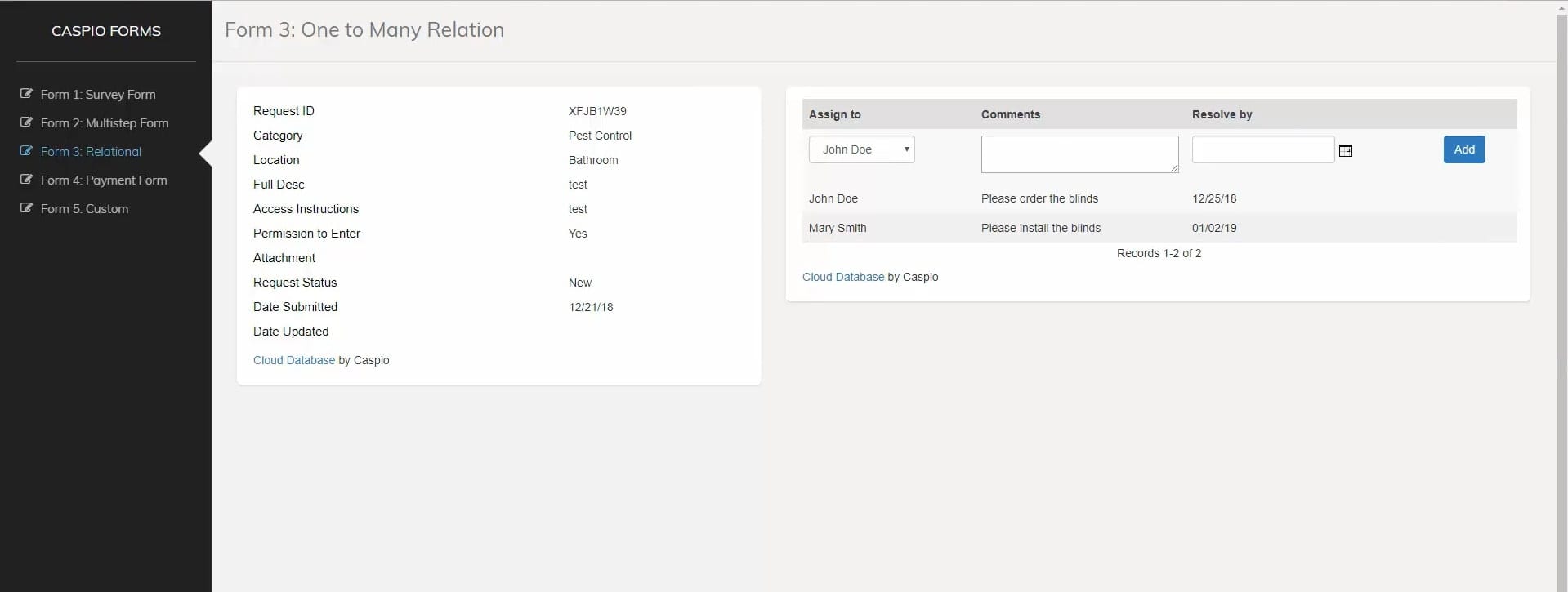Open the Resolve by calendar picker
This screenshot has height=592, width=1568.
click(1346, 150)
